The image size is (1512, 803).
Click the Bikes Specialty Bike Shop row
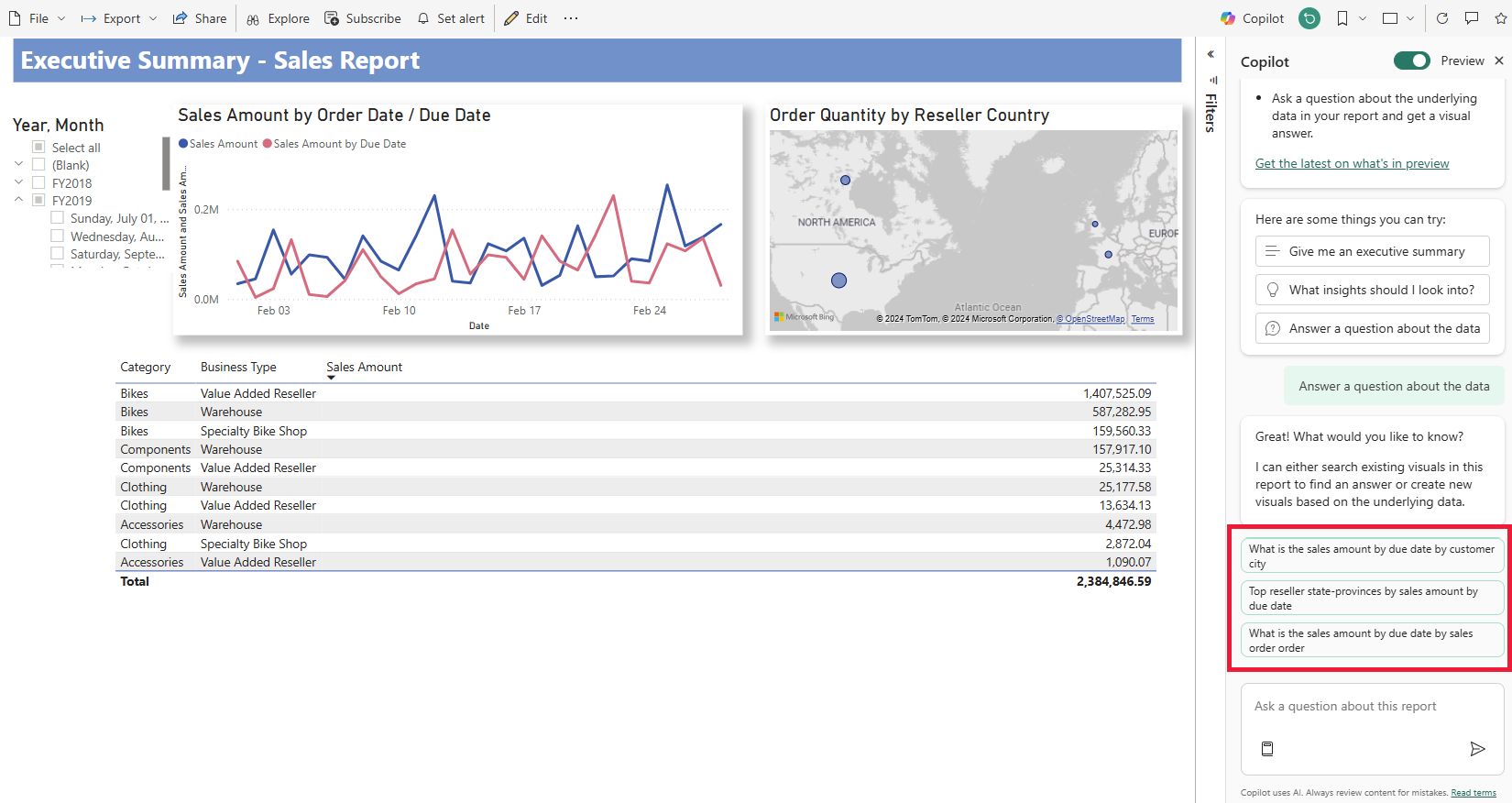636,431
